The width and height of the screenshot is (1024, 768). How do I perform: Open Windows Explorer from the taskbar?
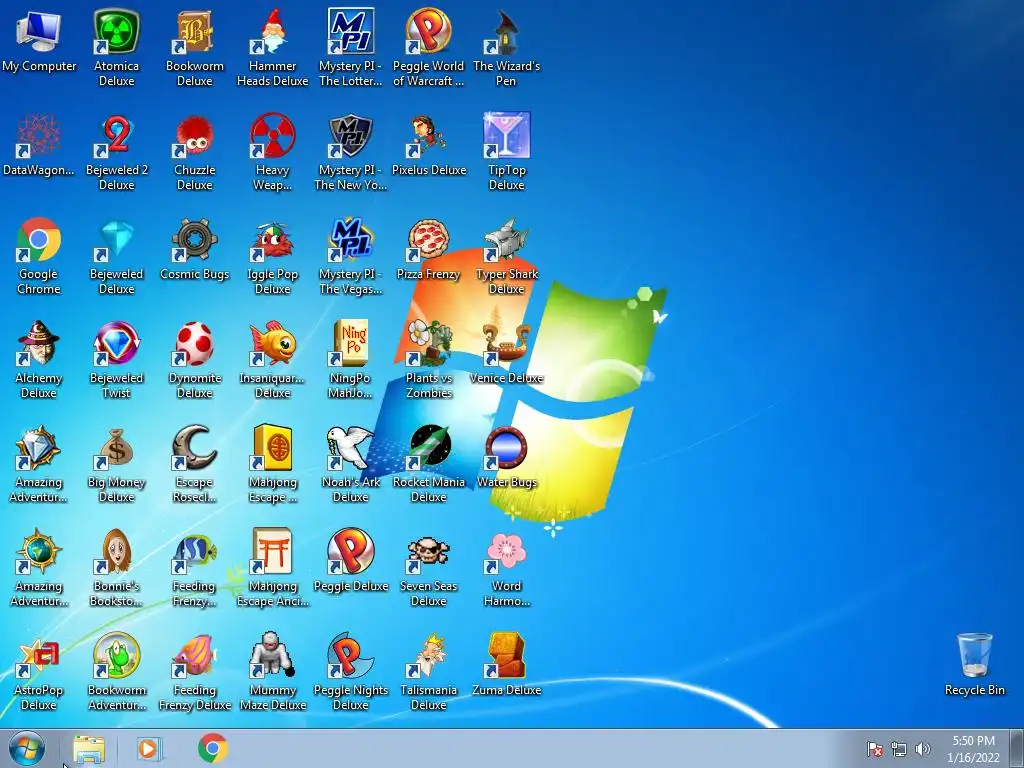click(x=89, y=749)
